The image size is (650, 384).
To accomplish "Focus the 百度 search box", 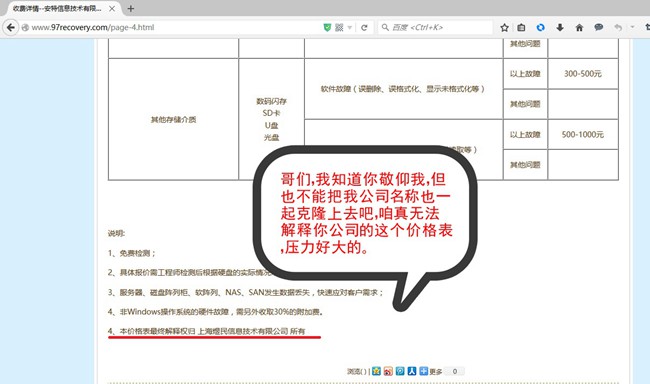I will (435, 27).
